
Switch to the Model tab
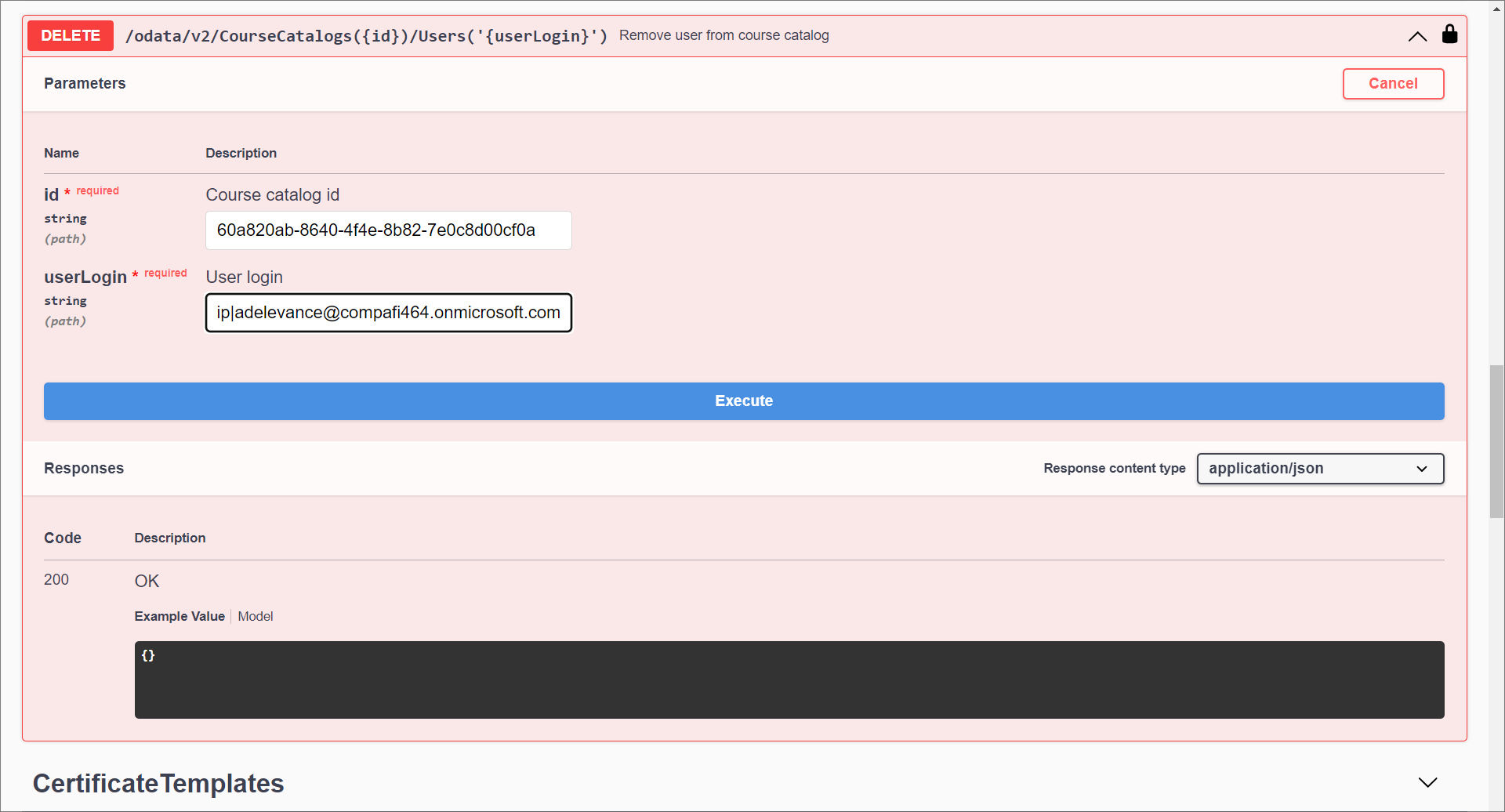point(256,617)
